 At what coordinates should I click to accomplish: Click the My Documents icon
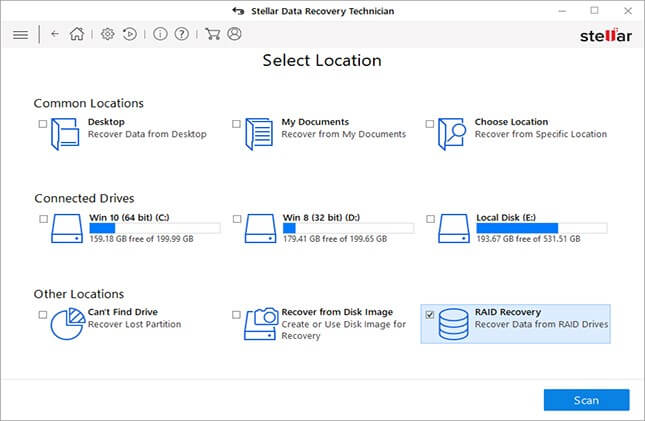[259, 134]
